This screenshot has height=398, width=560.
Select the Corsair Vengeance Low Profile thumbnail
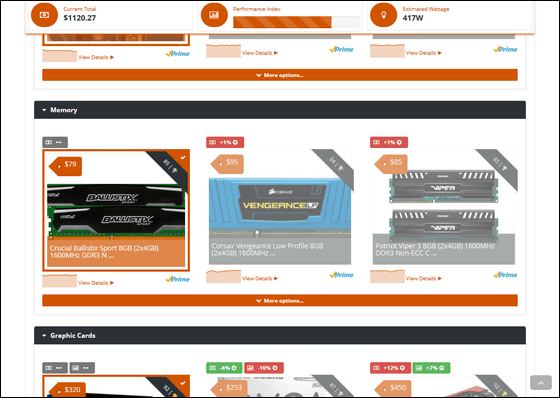tap(280, 208)
